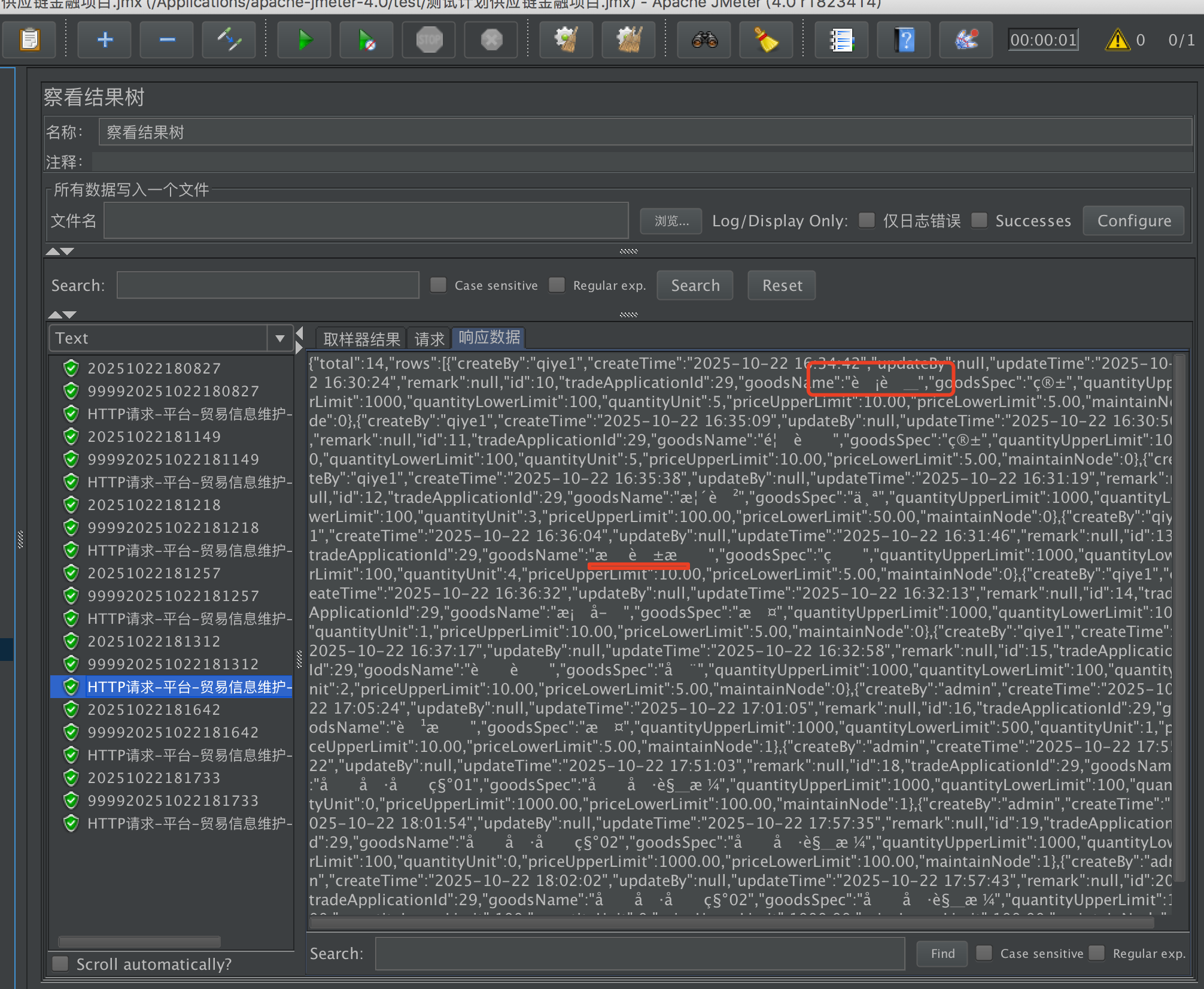The height and width of the screenshot is (989, 1204).
Task: Collapse the results tree with left arrow
Action: (300, 333)
